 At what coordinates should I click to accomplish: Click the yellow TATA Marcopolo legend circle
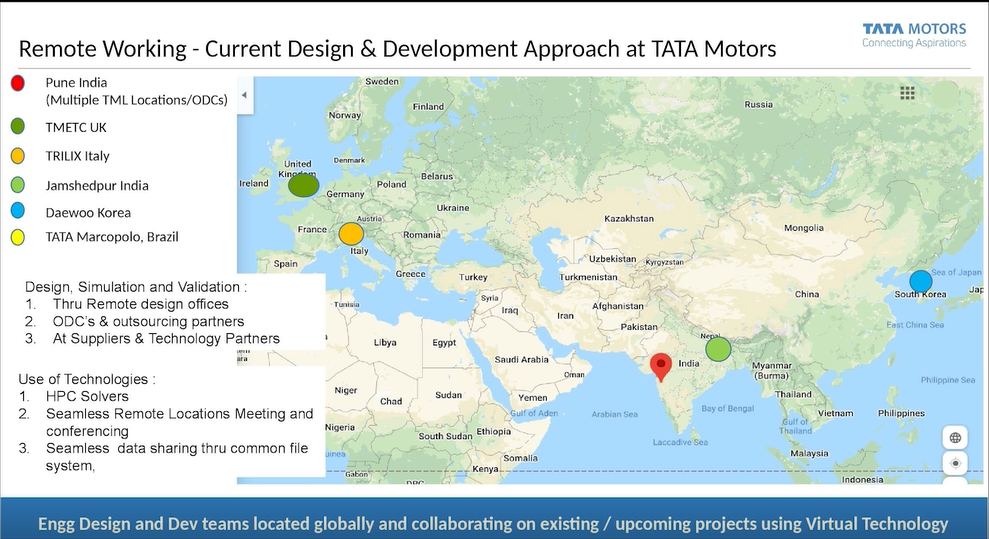click(18, 238)
